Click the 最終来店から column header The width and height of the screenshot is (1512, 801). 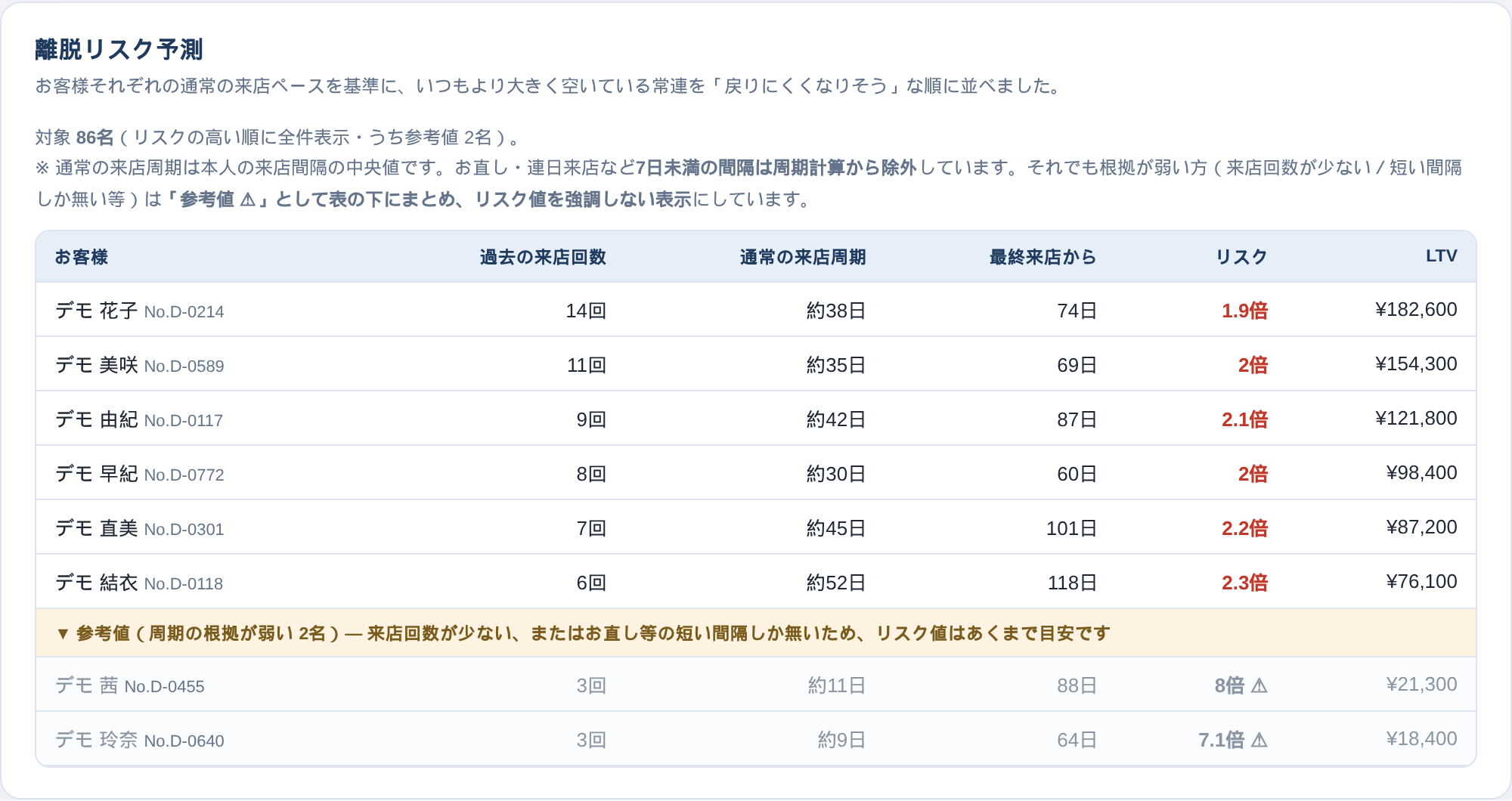[1043, 257]
